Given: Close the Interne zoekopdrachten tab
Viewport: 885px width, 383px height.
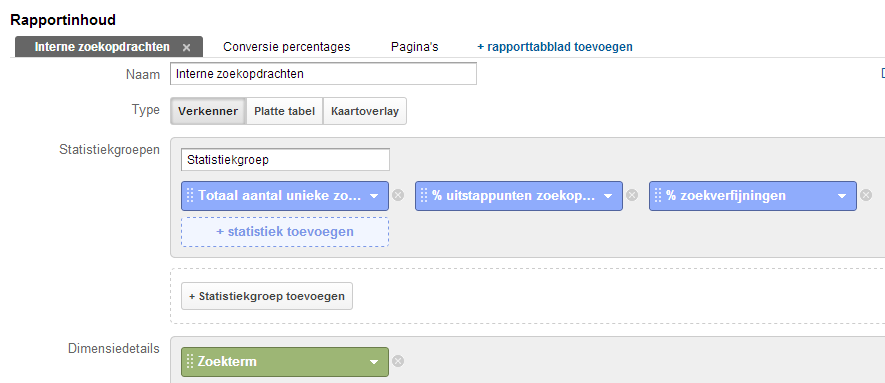Looking at the screenshot, I should (x=187, y=48).
